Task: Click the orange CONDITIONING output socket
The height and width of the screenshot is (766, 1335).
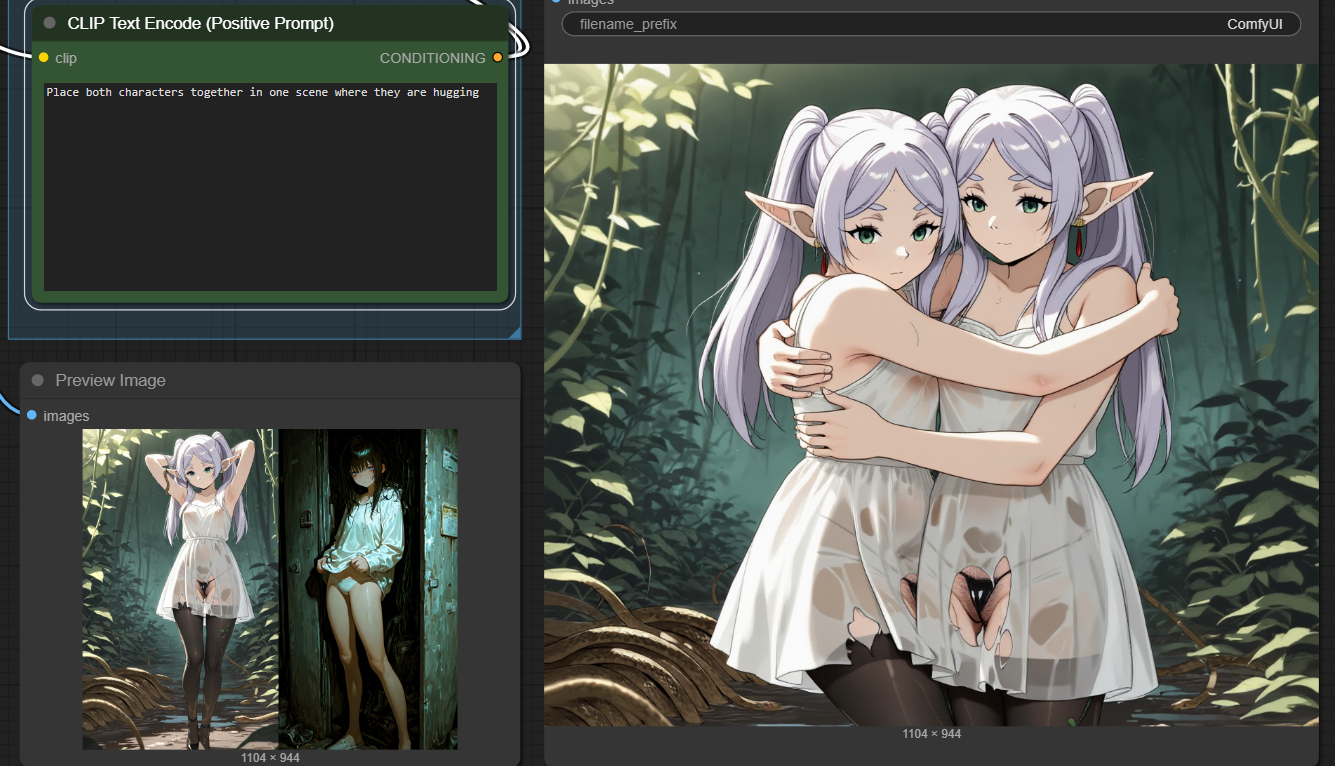Action: [497, 58]
